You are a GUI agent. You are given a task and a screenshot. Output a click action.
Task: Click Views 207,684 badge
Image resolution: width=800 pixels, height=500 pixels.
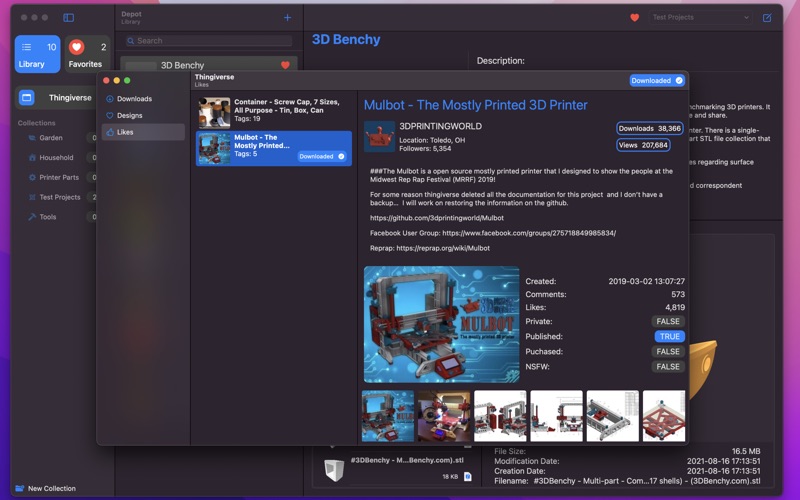click(643, 145)
